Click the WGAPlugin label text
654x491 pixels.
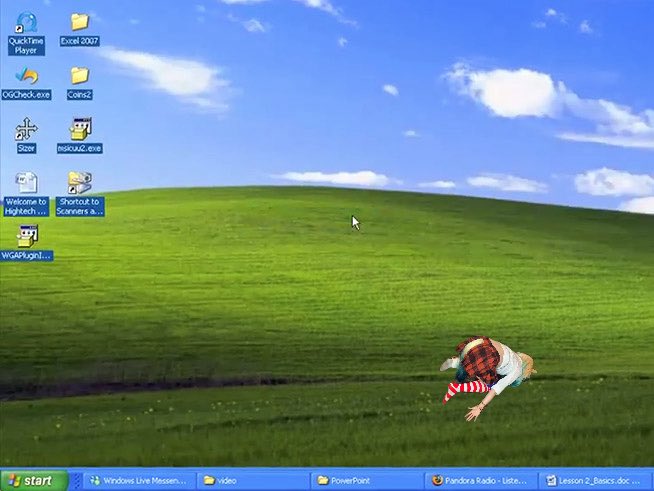pyautogui.click(x=26, y=255)
